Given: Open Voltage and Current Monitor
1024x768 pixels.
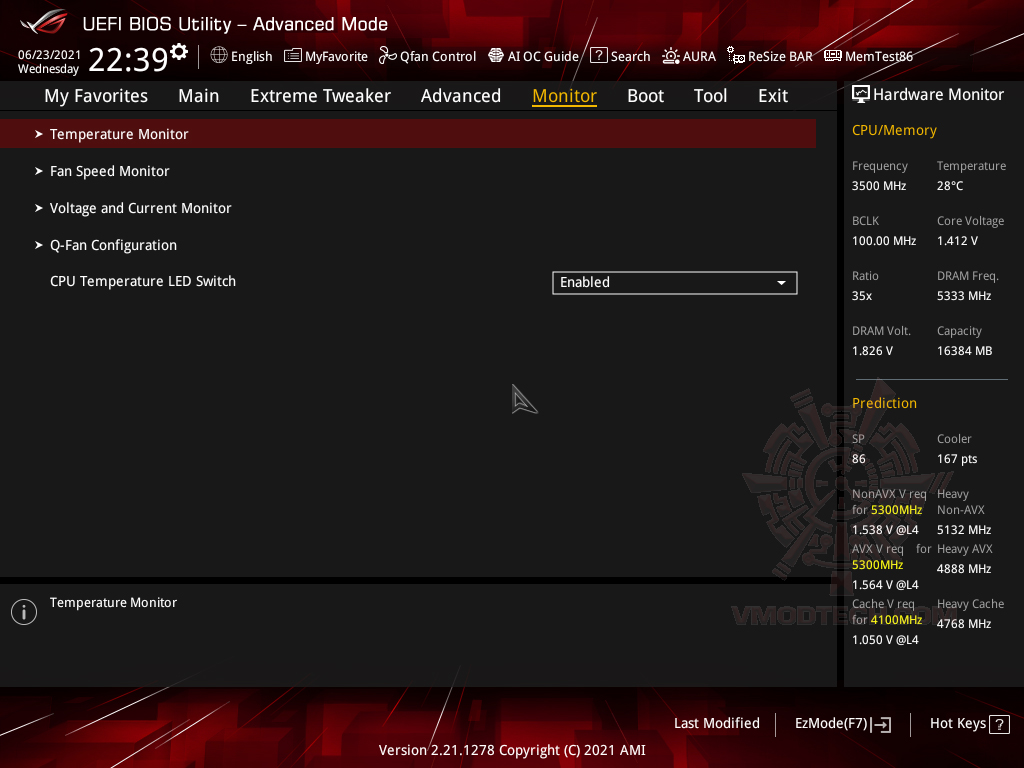Looking at the screenshot, I should pos(140,207).
